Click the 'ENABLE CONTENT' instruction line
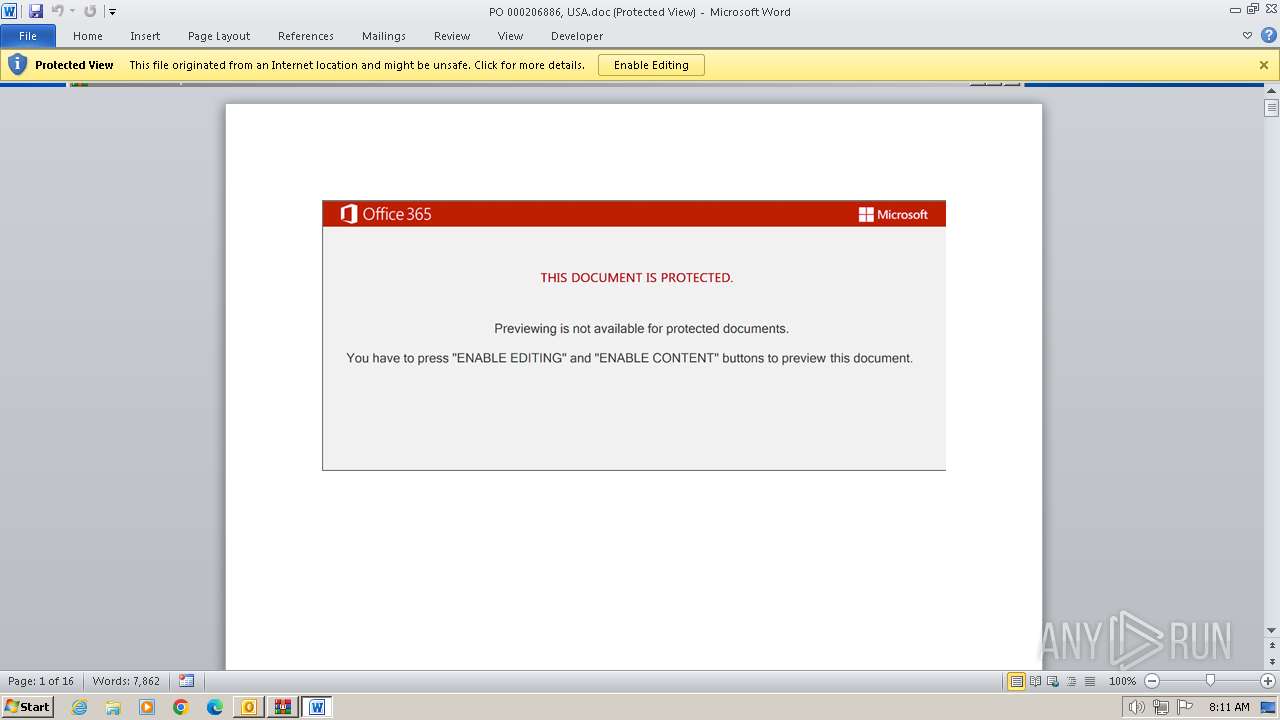 (630, 358)
